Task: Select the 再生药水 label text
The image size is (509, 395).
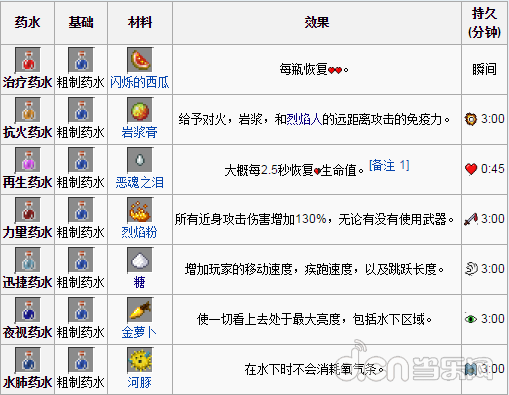Action: [27, 182]
